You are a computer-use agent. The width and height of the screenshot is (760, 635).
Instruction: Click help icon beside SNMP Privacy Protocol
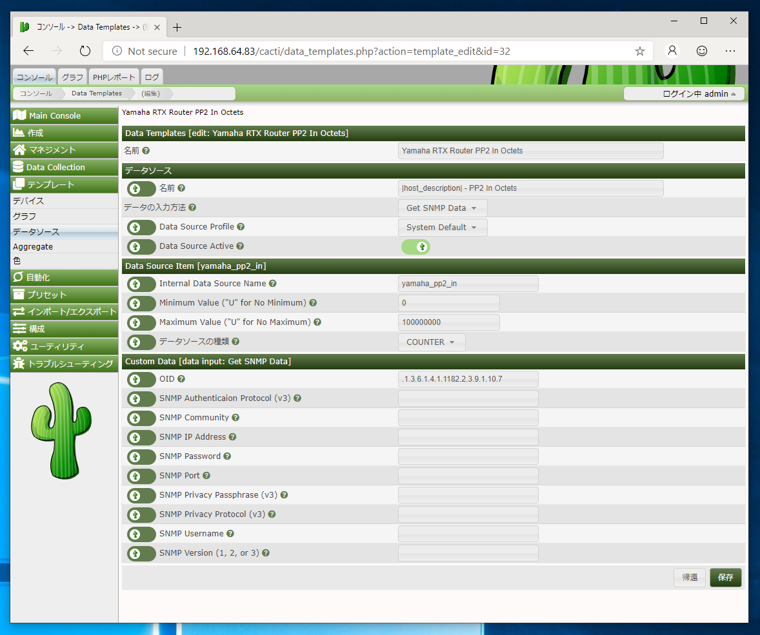pyautogui.click(x=272, y=514)
